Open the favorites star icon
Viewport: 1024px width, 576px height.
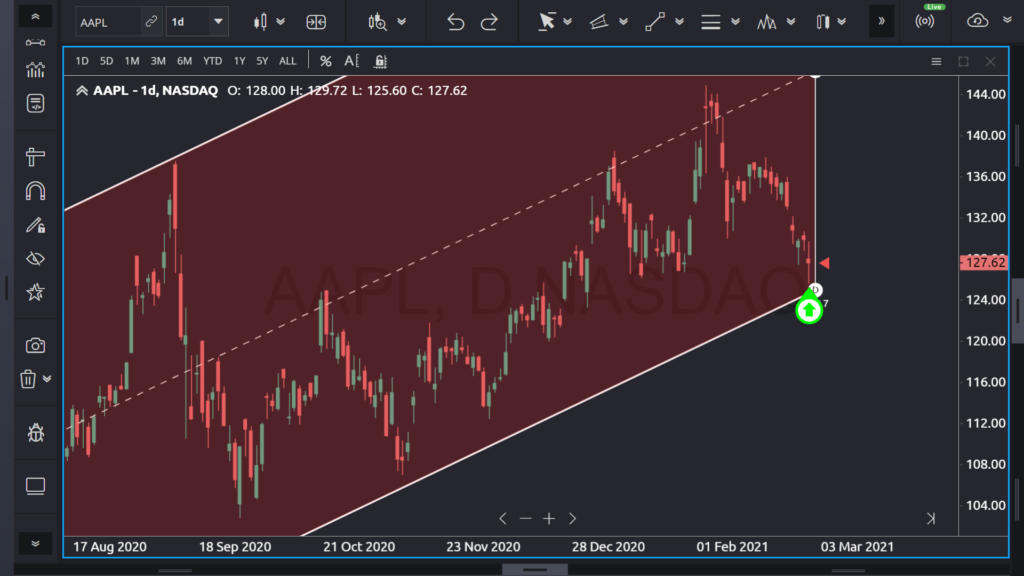point(35,292)
